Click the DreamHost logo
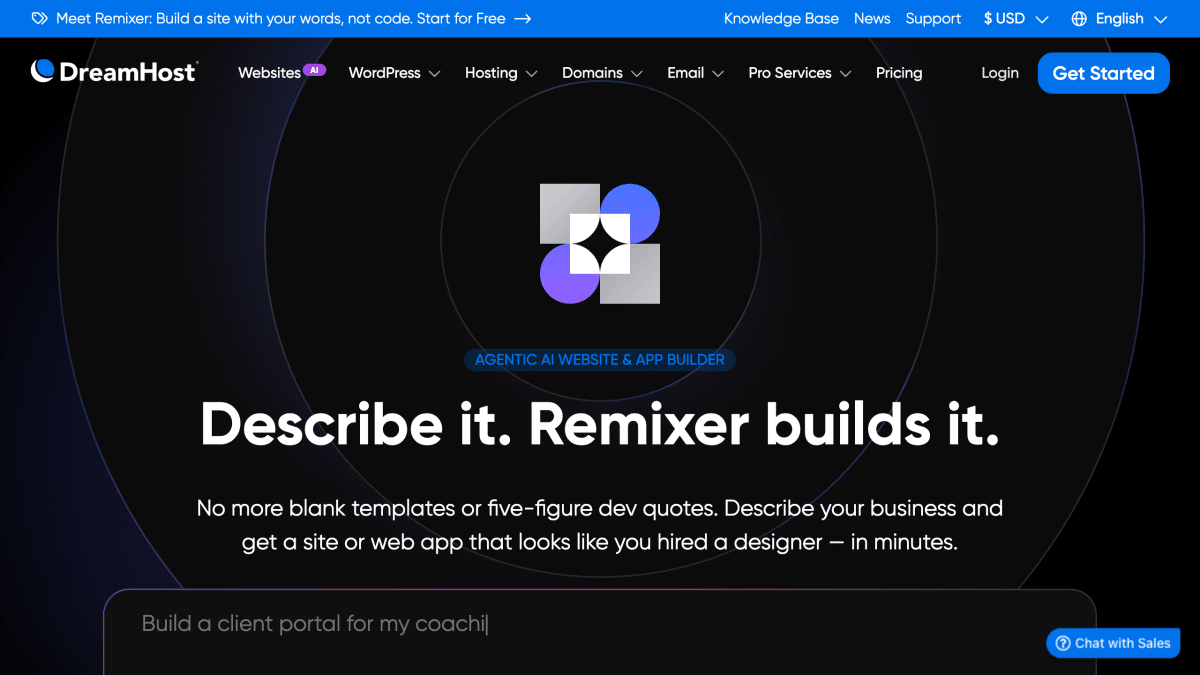1200x675 pixels. tap(114, 71)
